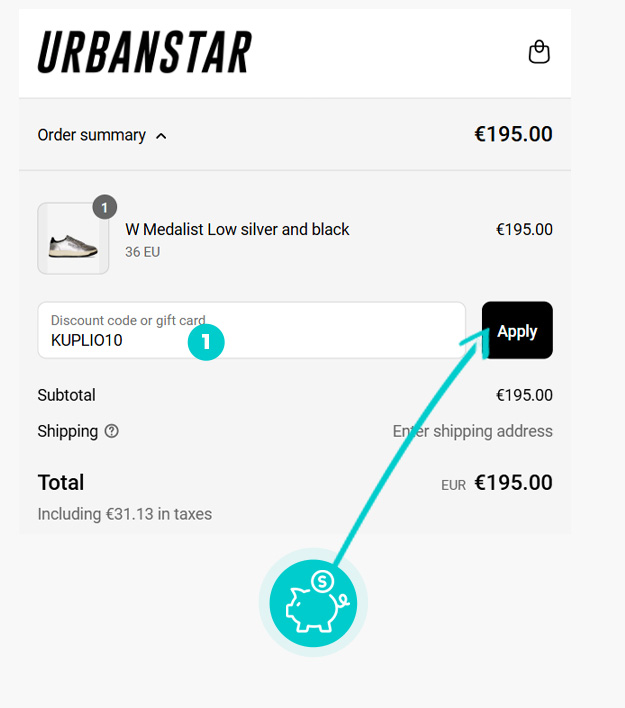The image size is (625, 708).
Task: Click the URBANSTAR logo
Action: 145,52
